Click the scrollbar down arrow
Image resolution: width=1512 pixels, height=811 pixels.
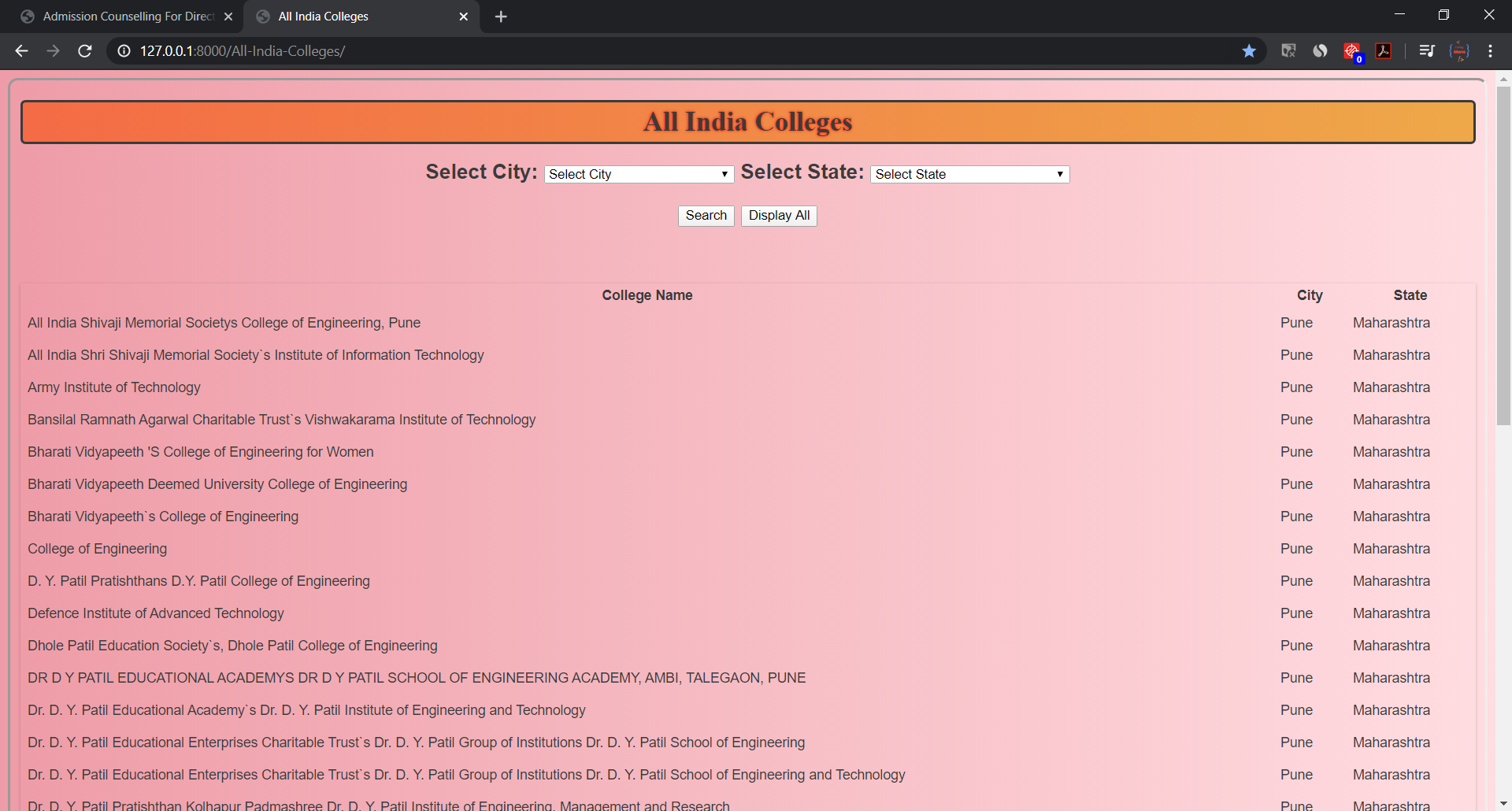click(1503, 803)
